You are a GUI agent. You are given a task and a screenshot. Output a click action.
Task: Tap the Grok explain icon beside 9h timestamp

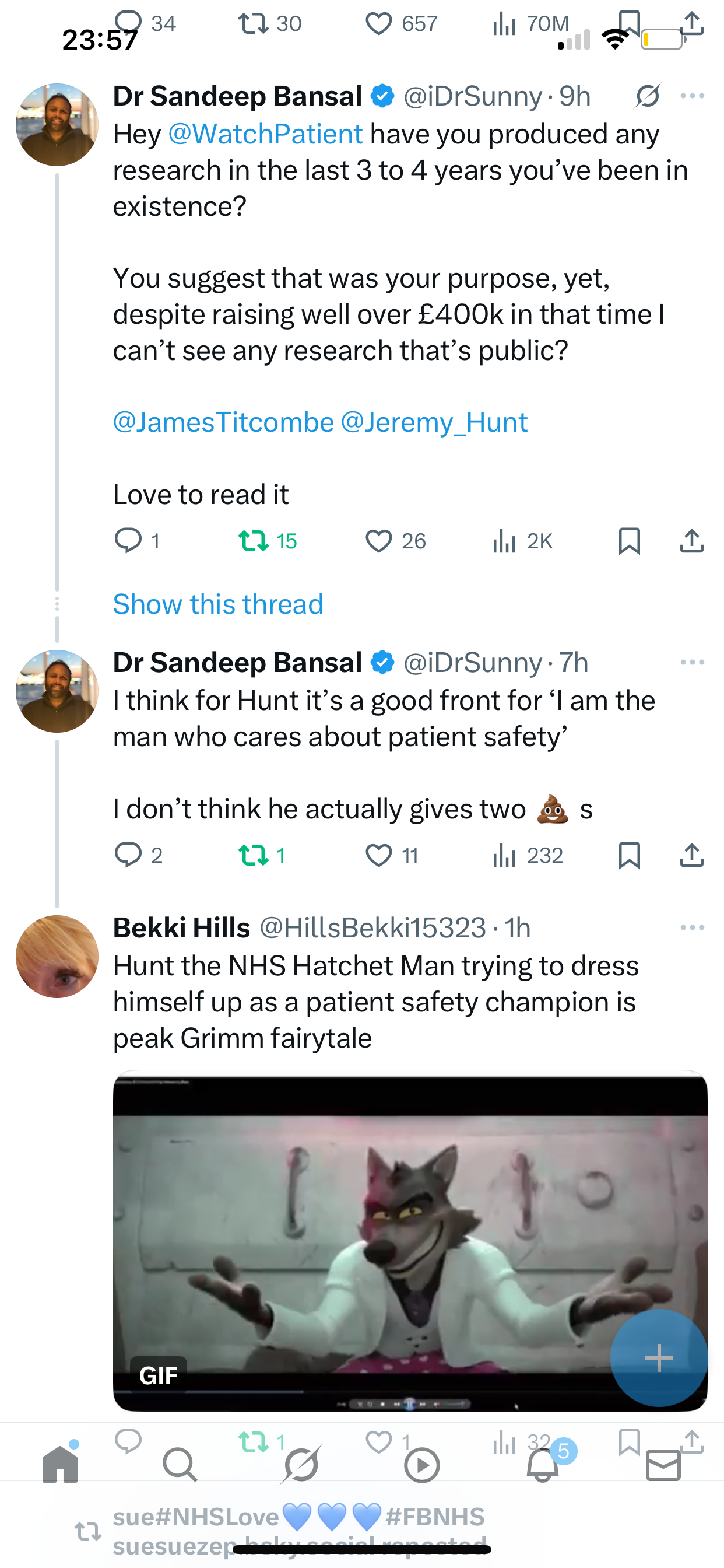point(647,96)
